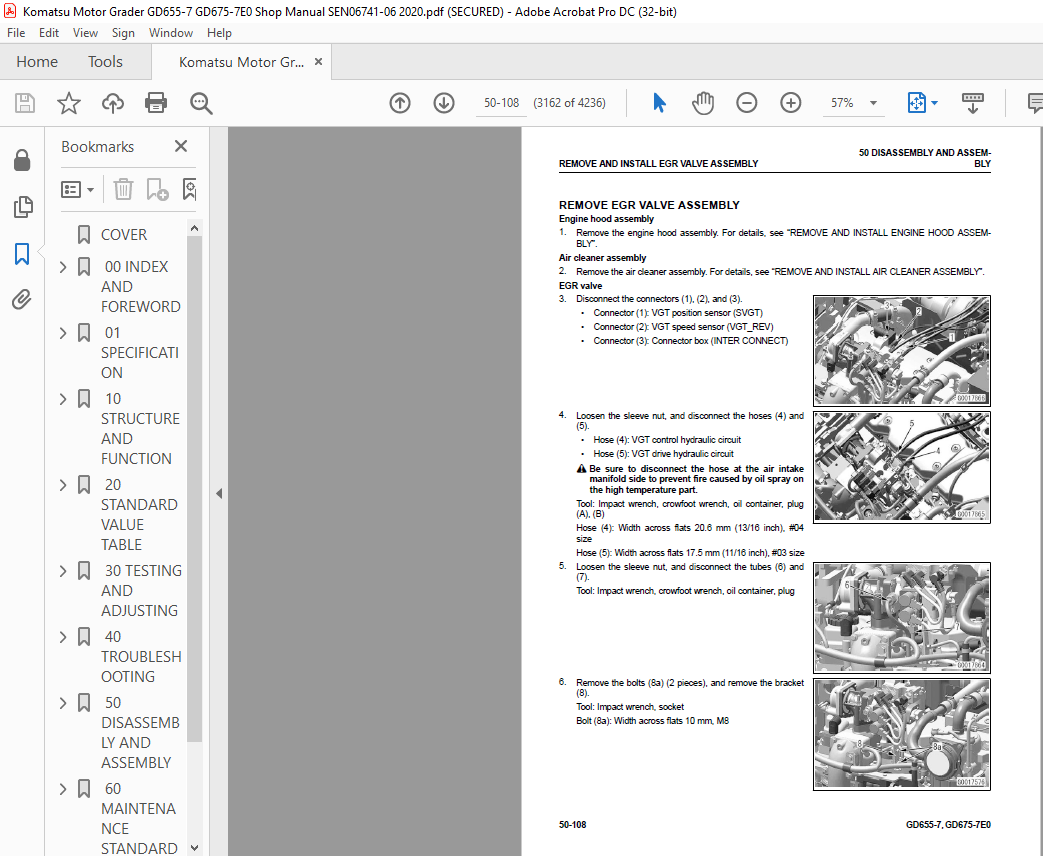Open the Edit menu
The height and width of the screenshot is (856, 1043).
click(49, 33)
